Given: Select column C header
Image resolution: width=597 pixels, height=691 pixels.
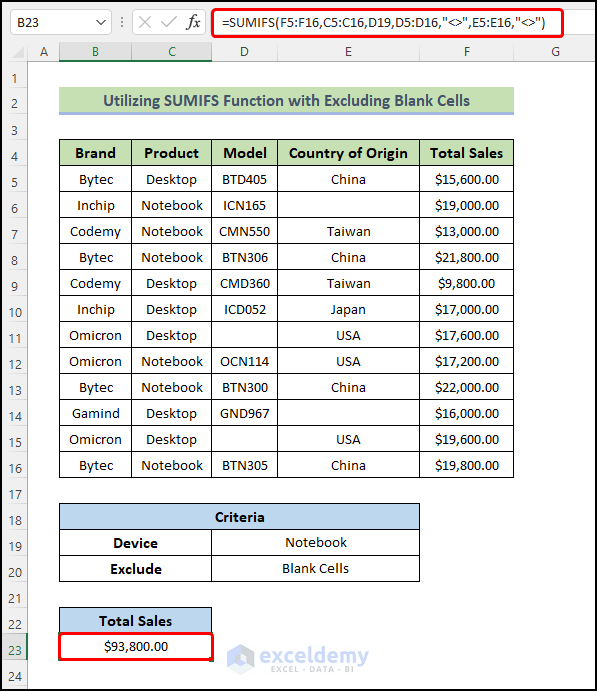Looking at the screenshot, I should [172, 52].
